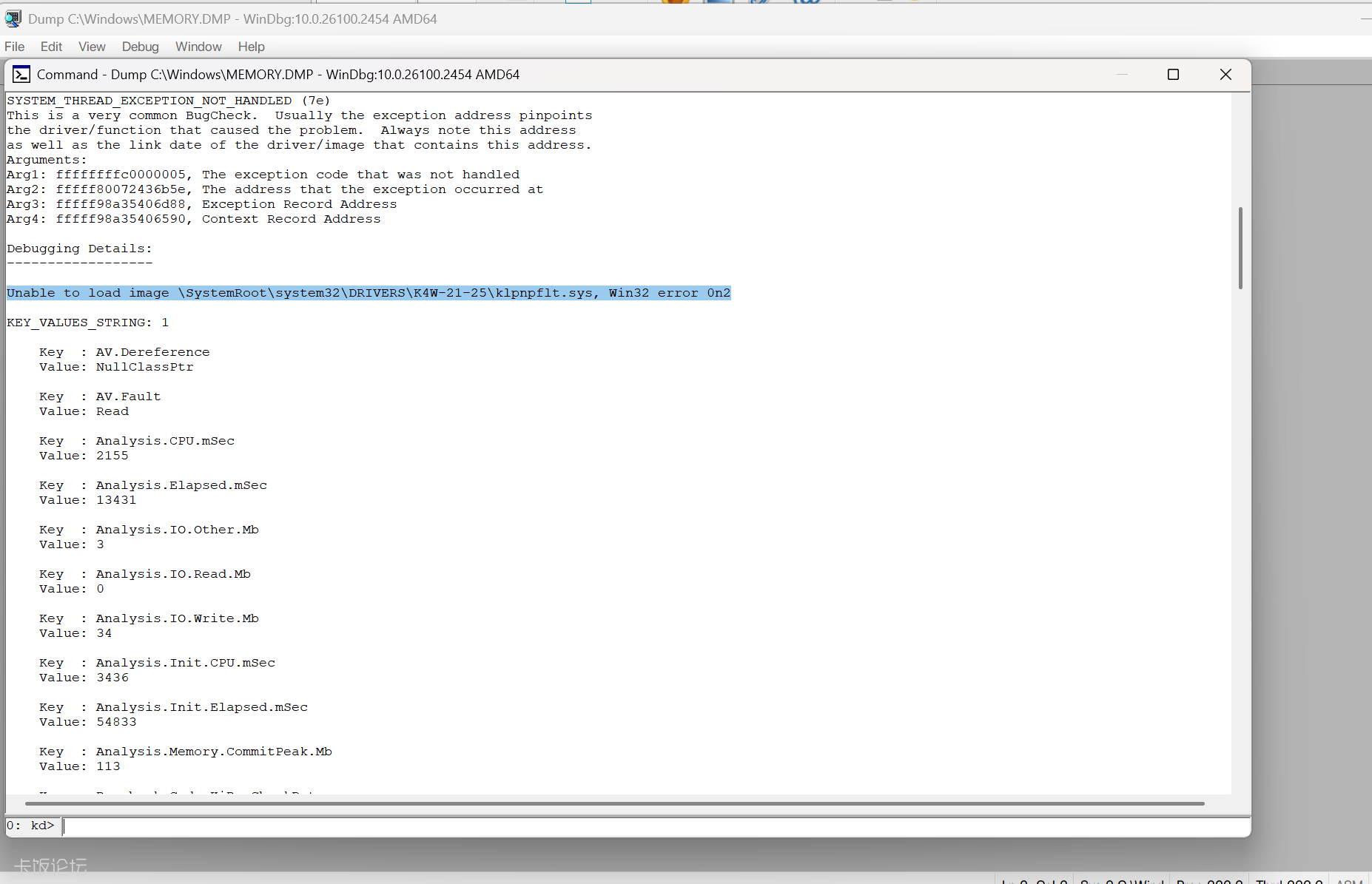
Task: Open the Debug menu
Action: 141,47
